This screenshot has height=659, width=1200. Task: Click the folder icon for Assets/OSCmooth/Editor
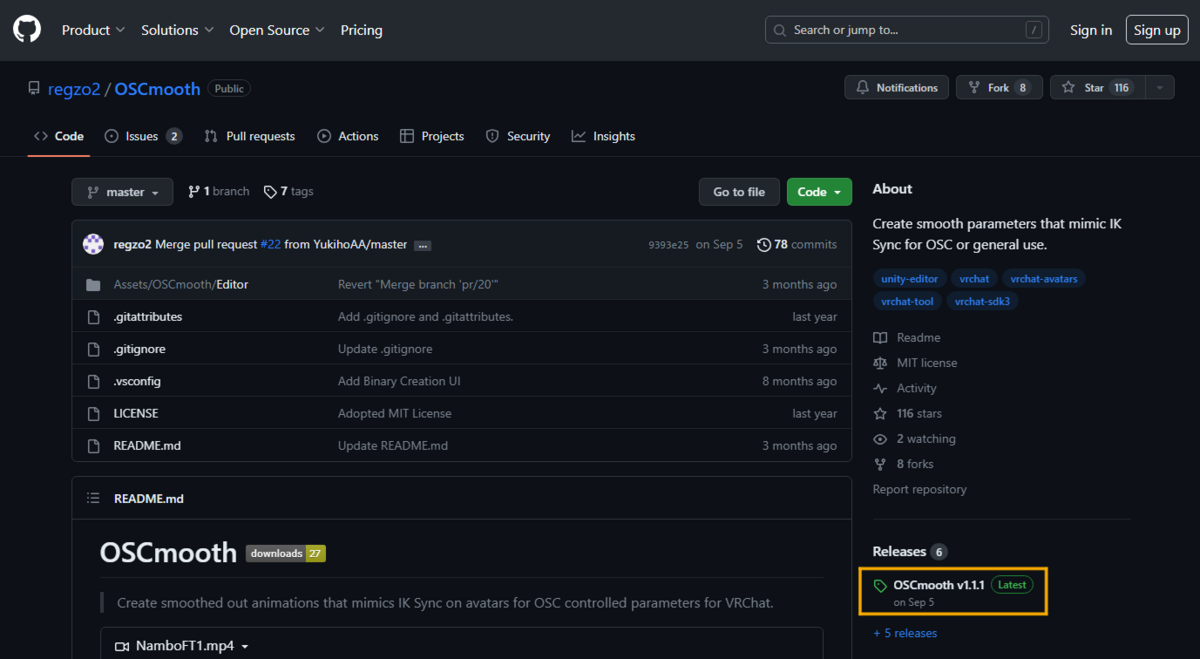click(93, 285)
